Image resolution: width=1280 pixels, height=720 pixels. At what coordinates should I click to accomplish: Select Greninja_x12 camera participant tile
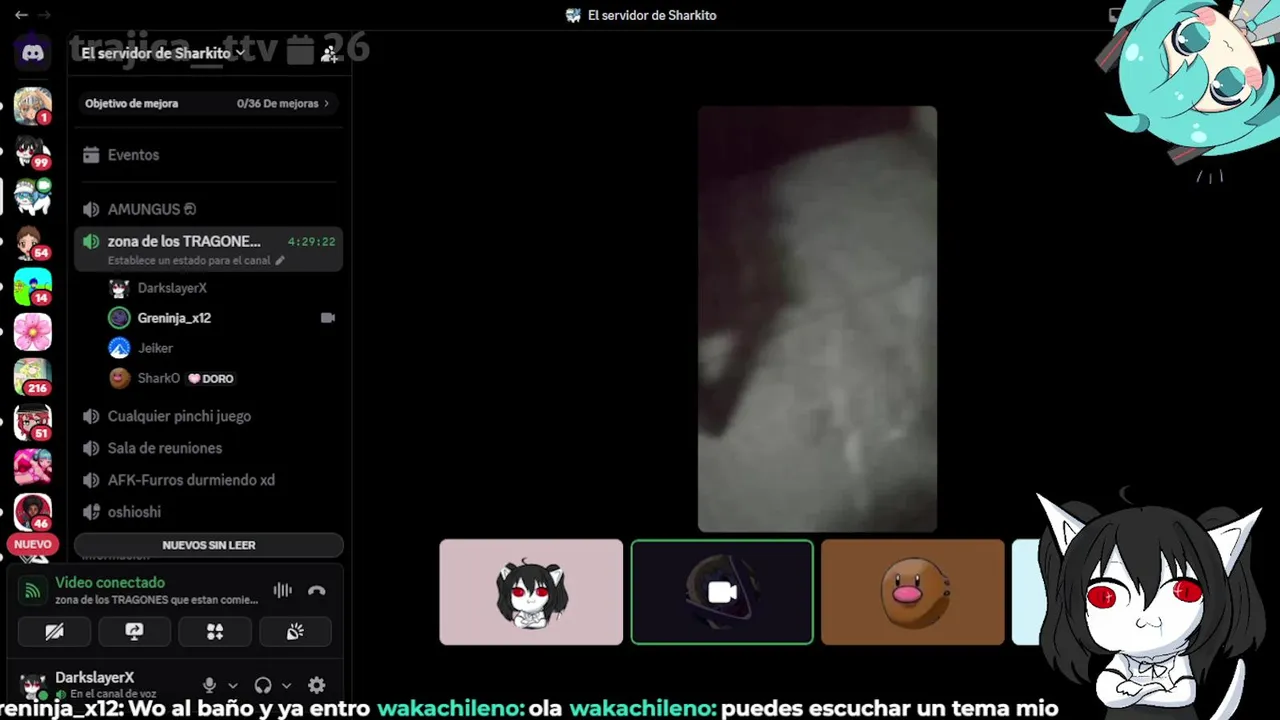coord(722,592)
